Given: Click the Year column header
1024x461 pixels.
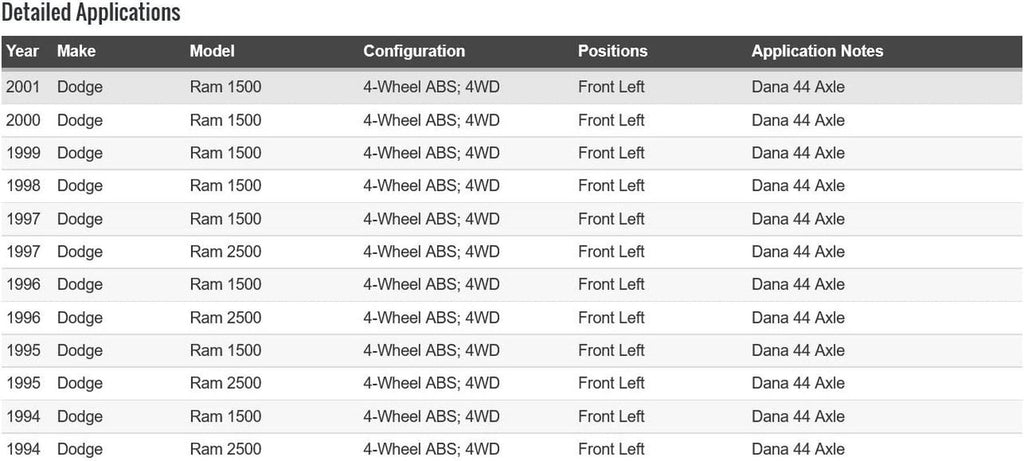Looking at the screenshot, I should tap(22, 51).
